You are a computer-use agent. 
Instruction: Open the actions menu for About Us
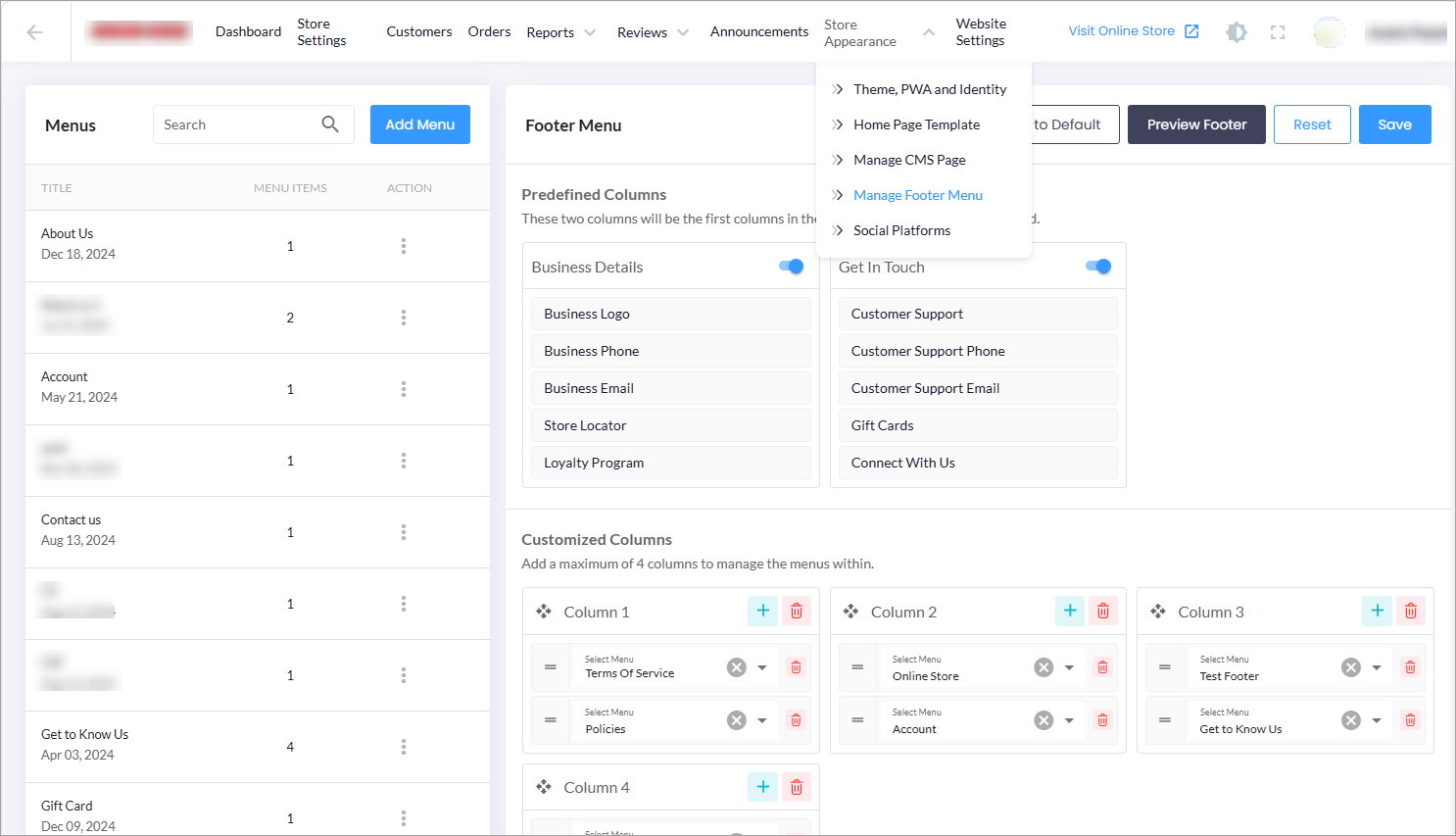point(403,246)
